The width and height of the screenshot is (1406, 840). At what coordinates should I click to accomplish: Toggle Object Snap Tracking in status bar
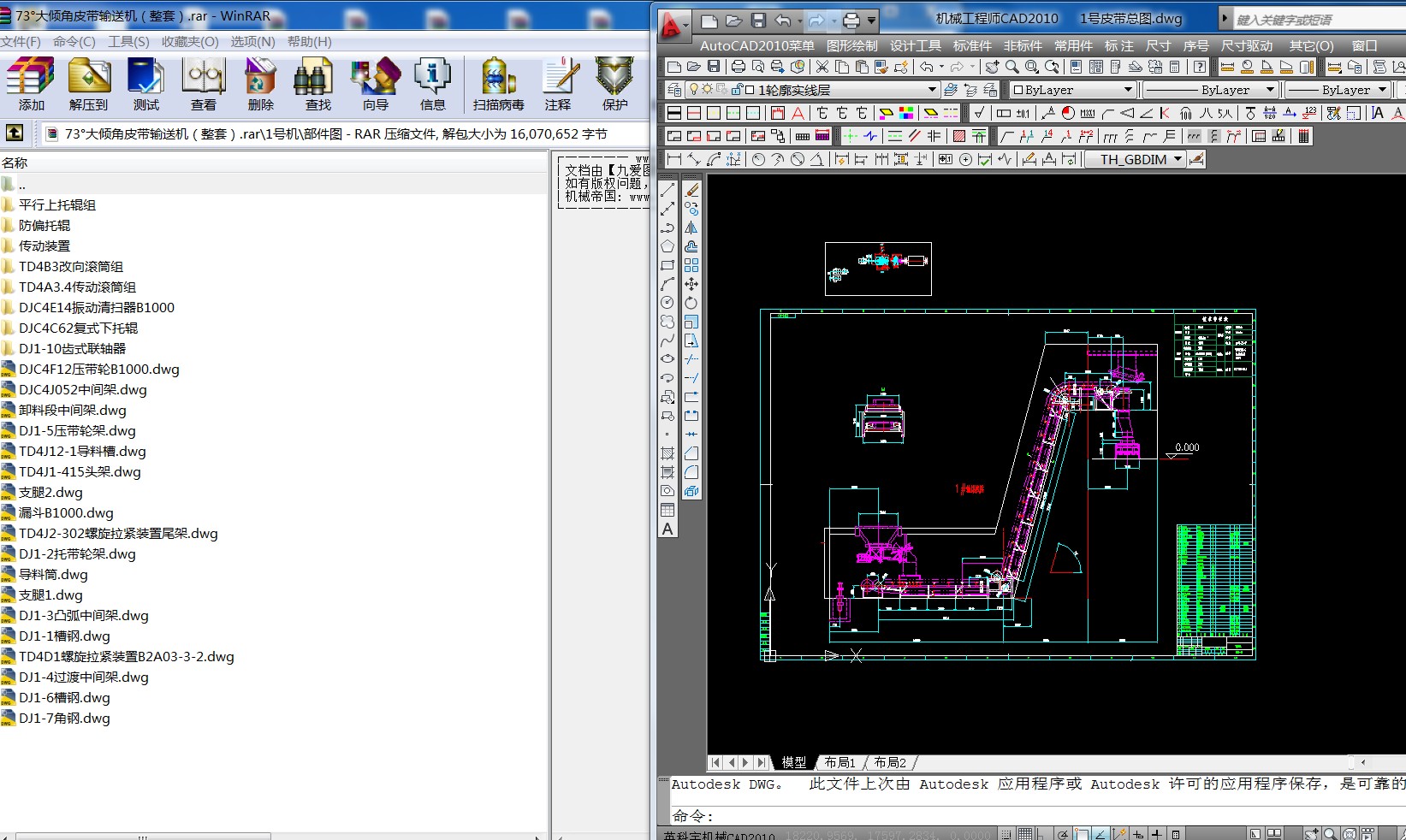point(1100,834)
